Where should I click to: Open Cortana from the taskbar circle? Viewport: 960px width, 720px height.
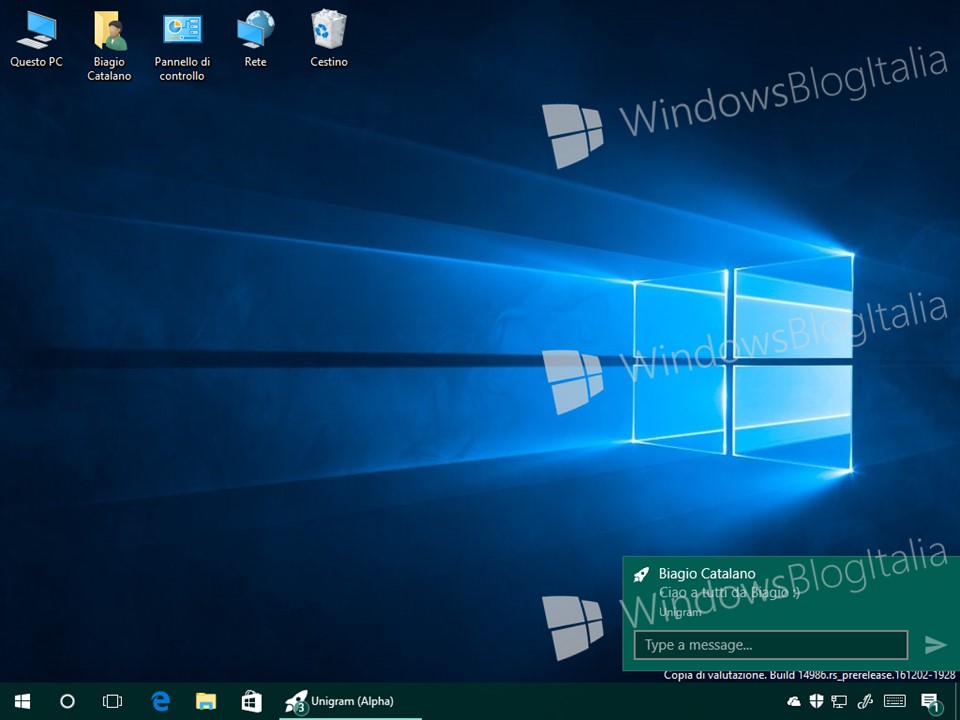[x=67, y=701]
